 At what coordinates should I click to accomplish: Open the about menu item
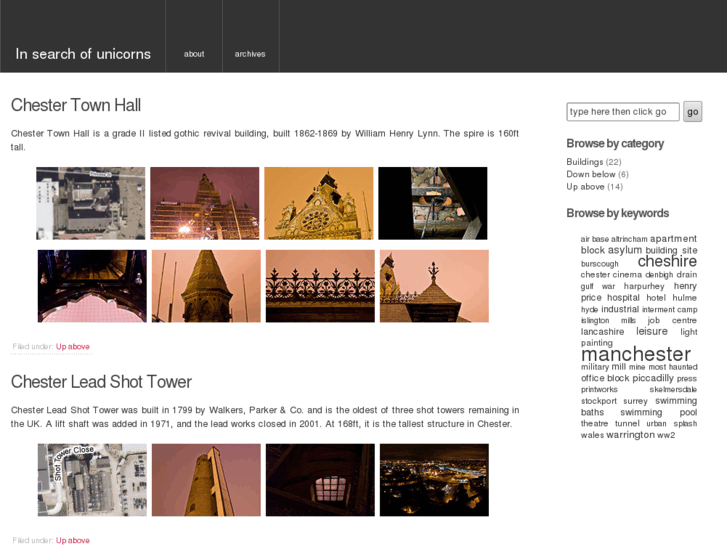[194, 54]
